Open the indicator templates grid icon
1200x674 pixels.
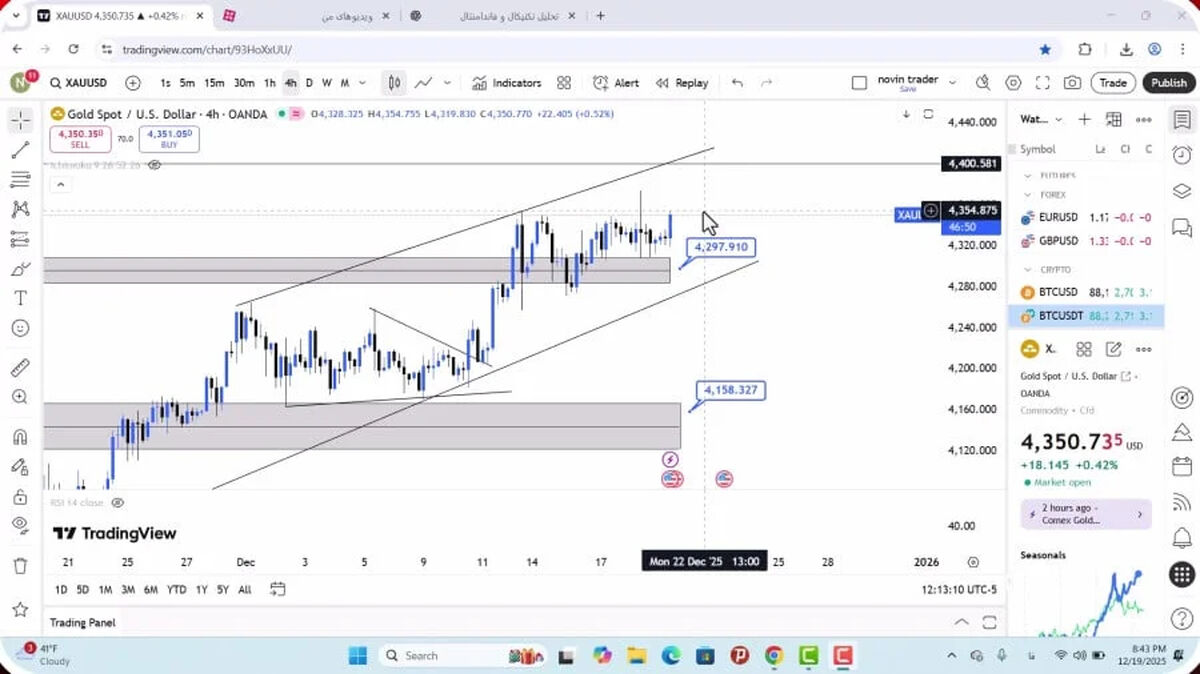tap(564, 83)
